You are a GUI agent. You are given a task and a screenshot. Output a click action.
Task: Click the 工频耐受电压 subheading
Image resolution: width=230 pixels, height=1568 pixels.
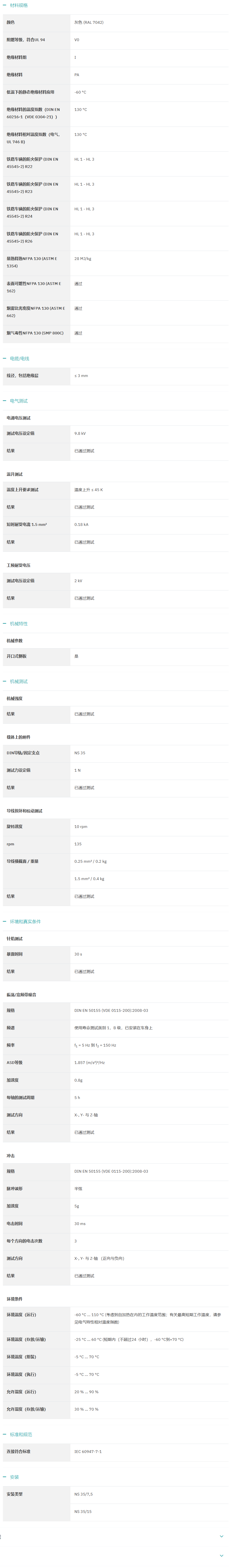[19, 566]
